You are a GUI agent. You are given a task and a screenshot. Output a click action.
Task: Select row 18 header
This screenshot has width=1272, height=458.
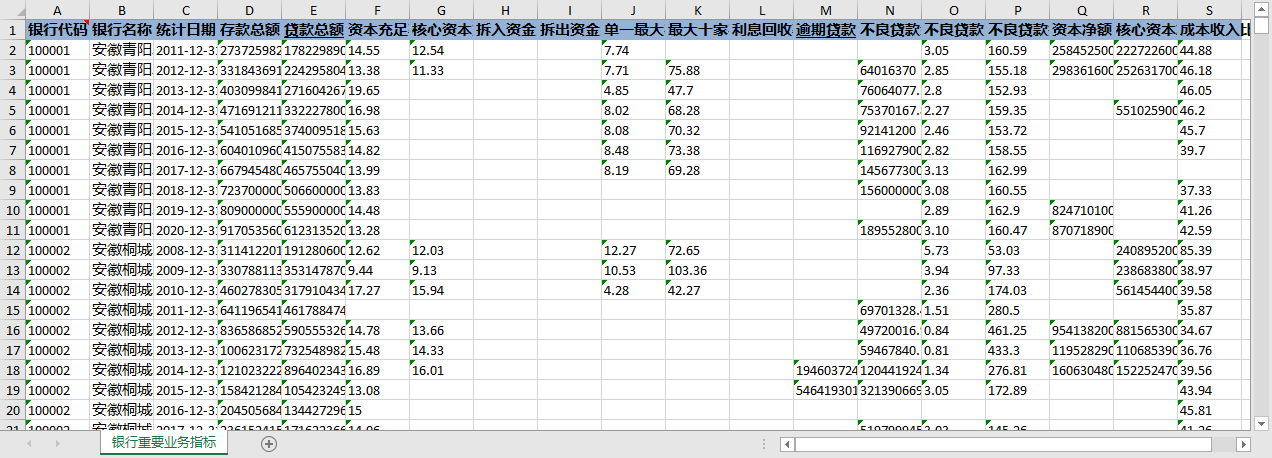[x=12, y=370]
